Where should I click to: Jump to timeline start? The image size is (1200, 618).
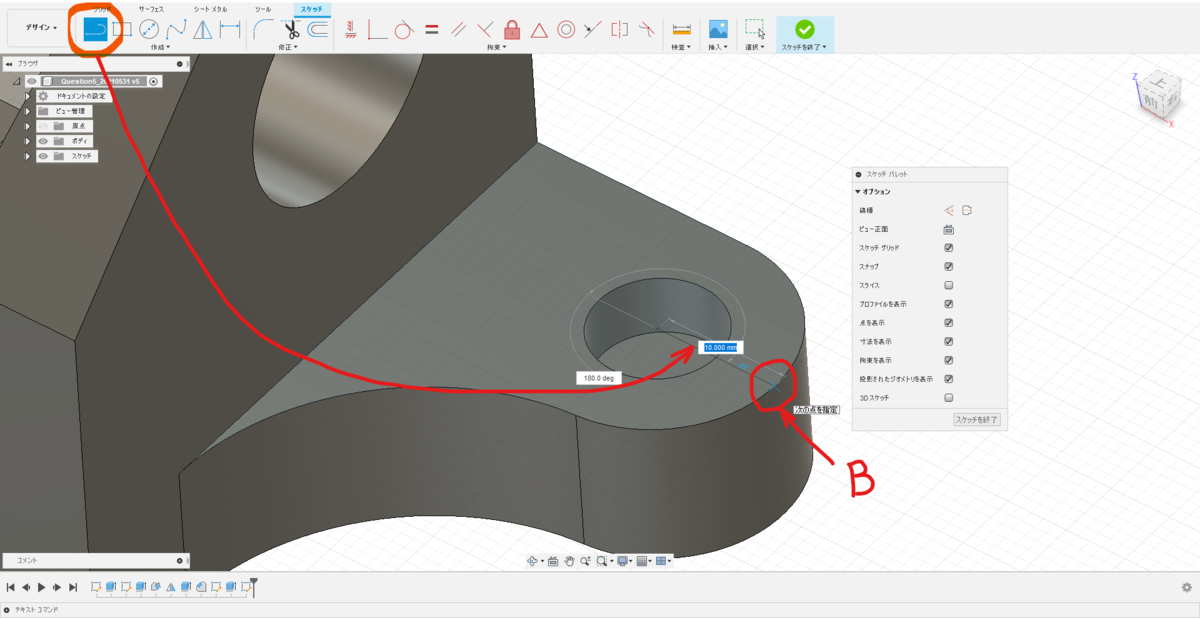[10, 587]
